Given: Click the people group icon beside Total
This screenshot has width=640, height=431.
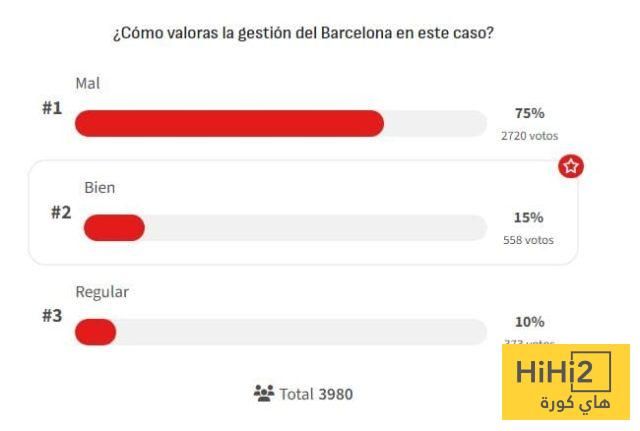Looking at the screenshot, I should pyautogui.click(x=263, y=394).
